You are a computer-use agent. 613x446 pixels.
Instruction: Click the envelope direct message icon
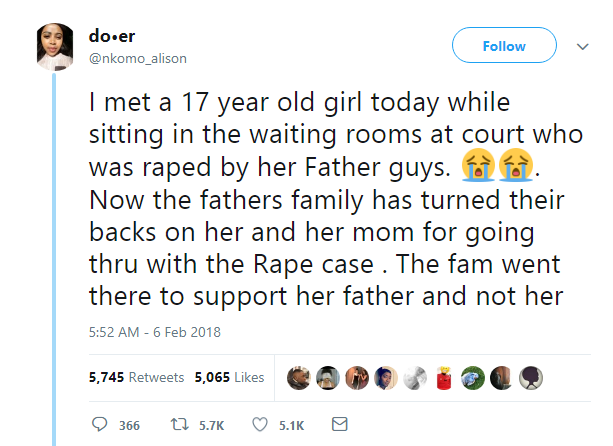point(339,425)
